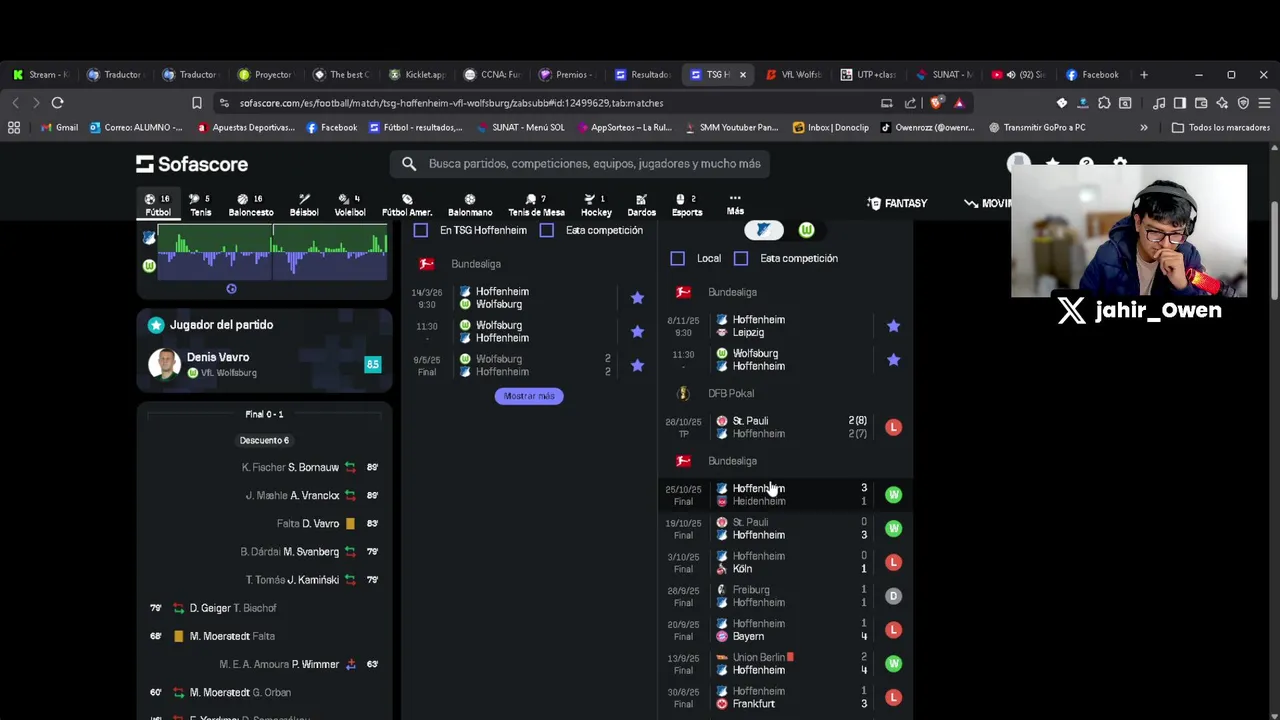The height and width of the screenshot is (720, 1280).
Task: Toggle Esta competición checkbox in head-to-head column
Action: (547, 230)
